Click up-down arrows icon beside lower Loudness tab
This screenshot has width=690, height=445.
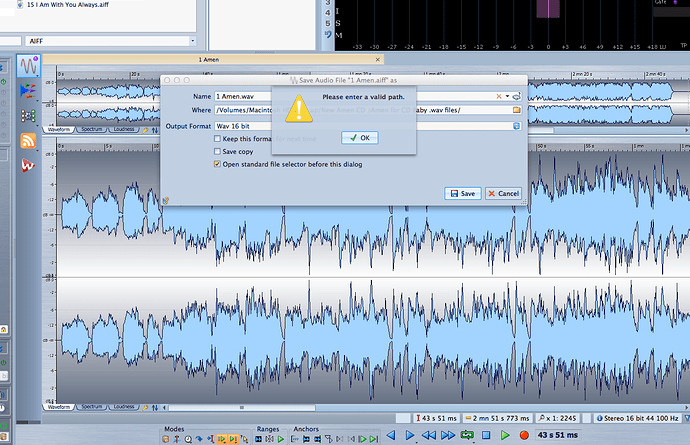pos(155,408)
